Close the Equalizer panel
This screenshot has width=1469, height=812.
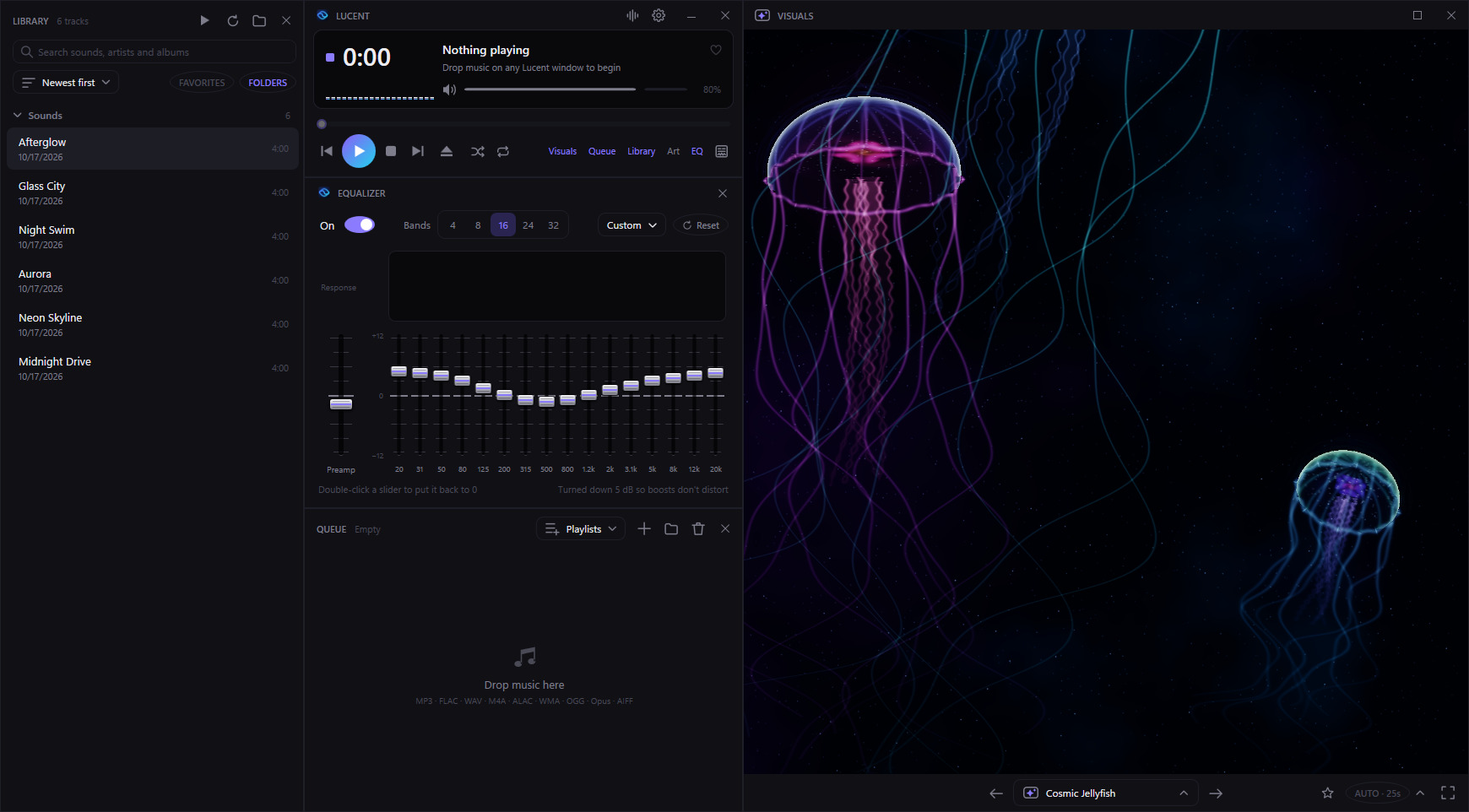tap(723, 193)
